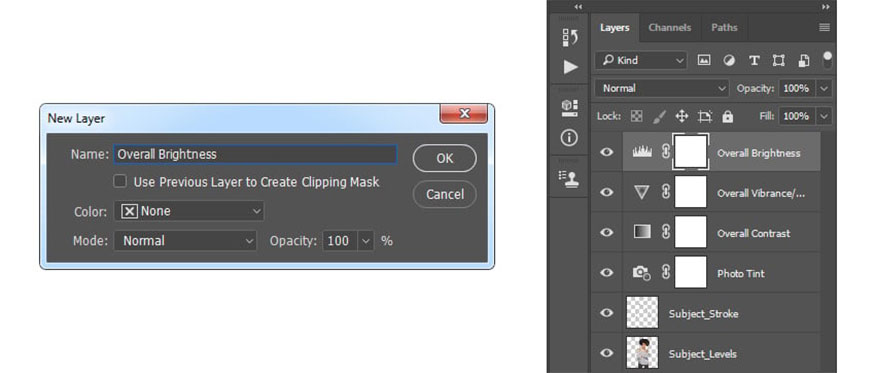The width and height of the screenshot is (875, 373).
Task: Switch to the Paths tab
Action: pos(724,27)
